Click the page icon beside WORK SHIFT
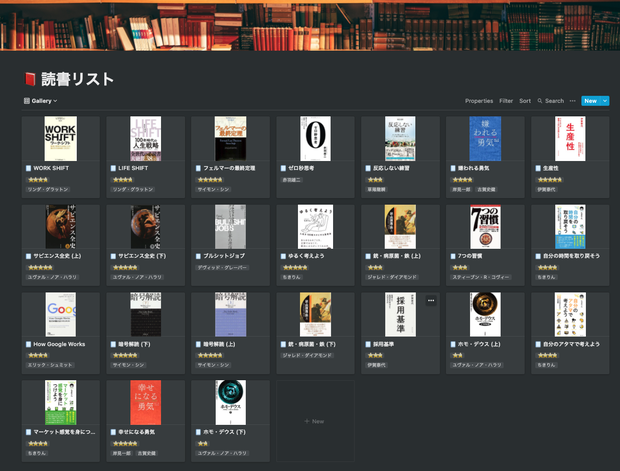Image resolution: width=620 pixels, height=471 pixels. (28, 168)
